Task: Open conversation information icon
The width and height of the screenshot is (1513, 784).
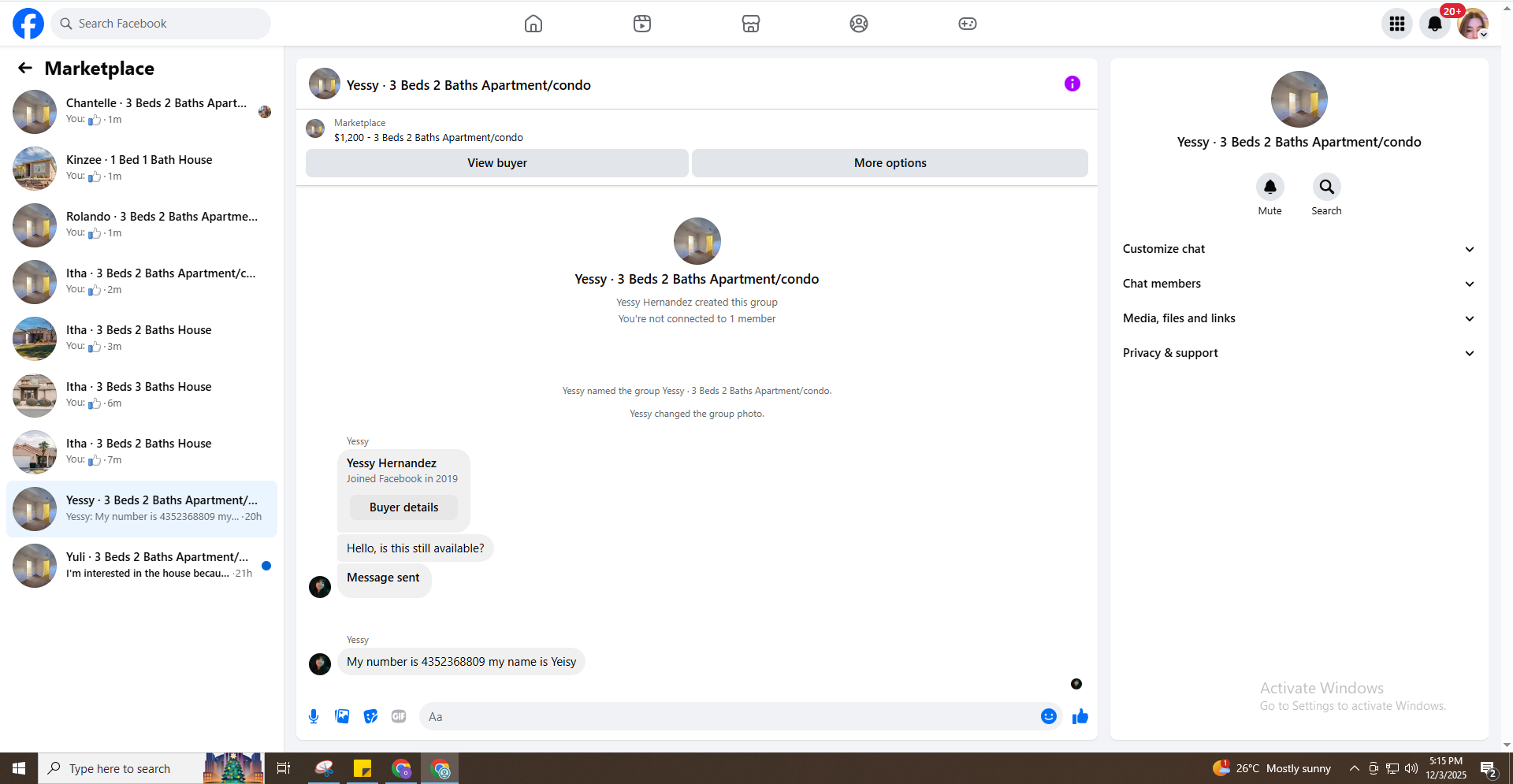Action: pos(1072,84)
